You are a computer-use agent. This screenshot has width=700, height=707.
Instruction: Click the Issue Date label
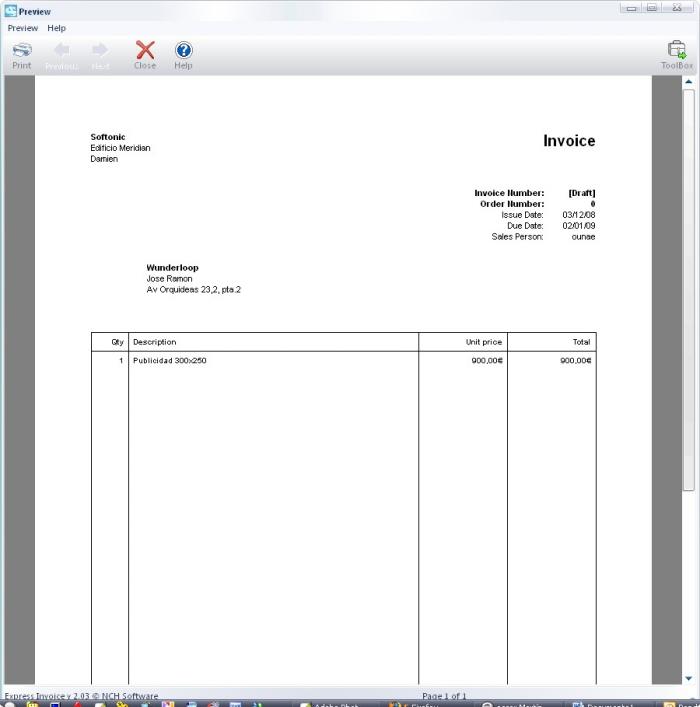tap(522, 215)
